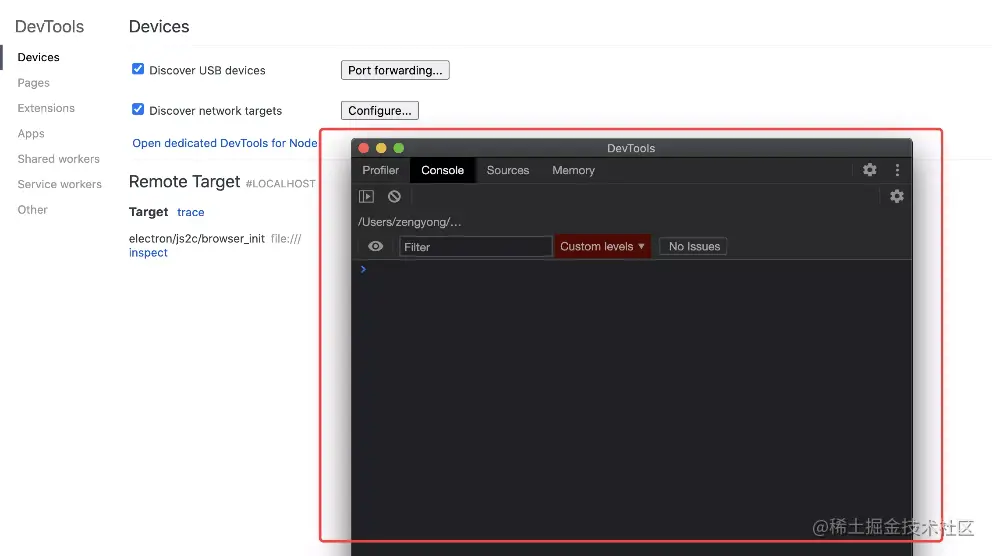Toggle the console sidebar panel icon
Image resolution: width=992 pixels, height=556 pixels.
[366, 197]
